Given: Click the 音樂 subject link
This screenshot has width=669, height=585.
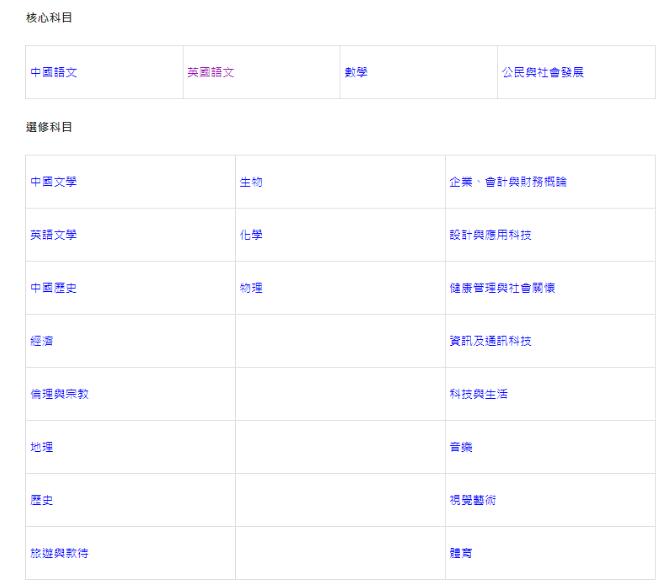Looking at the screenshot, I should point(460,447).
